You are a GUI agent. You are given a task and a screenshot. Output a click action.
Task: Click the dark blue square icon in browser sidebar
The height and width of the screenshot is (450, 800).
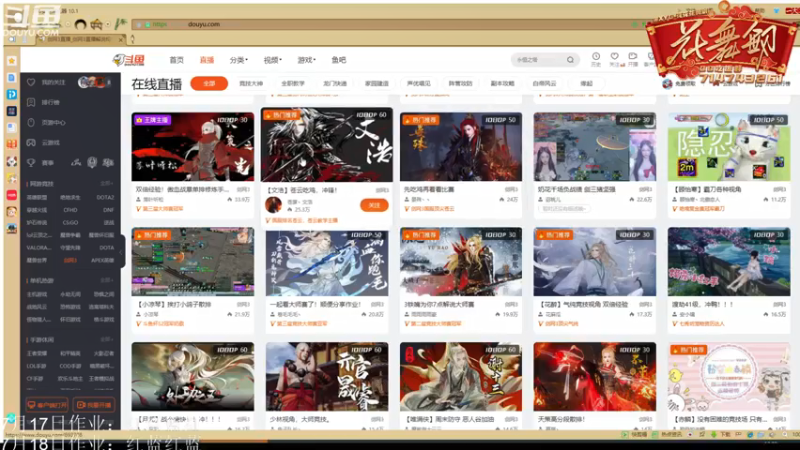(x=12, y=111)
